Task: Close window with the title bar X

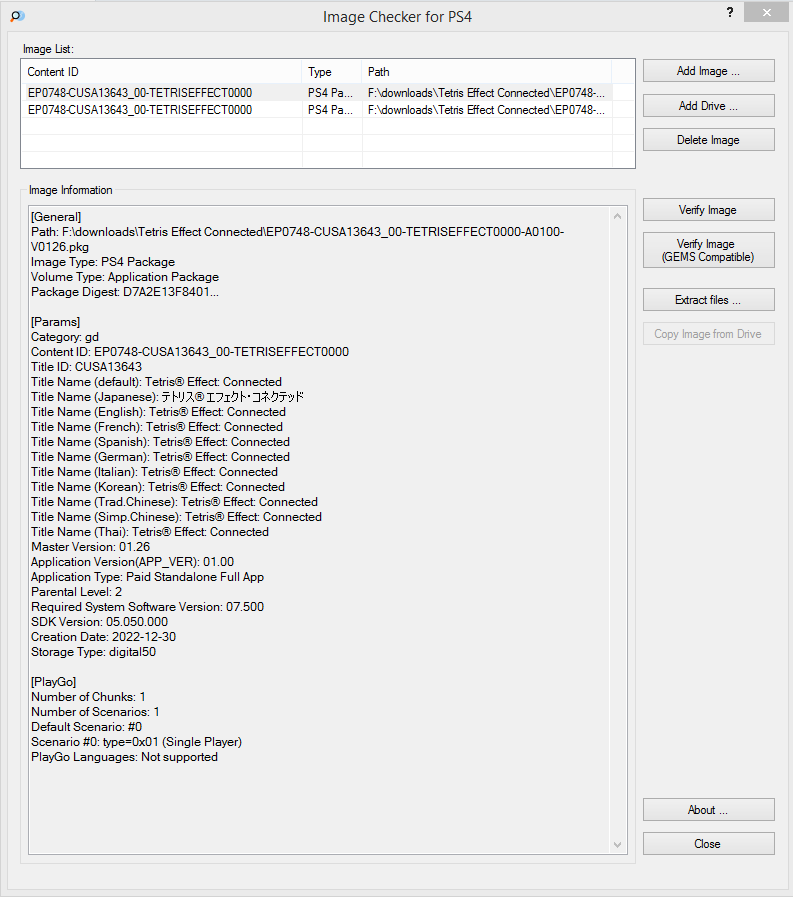Action: click(x=767, y=13)
